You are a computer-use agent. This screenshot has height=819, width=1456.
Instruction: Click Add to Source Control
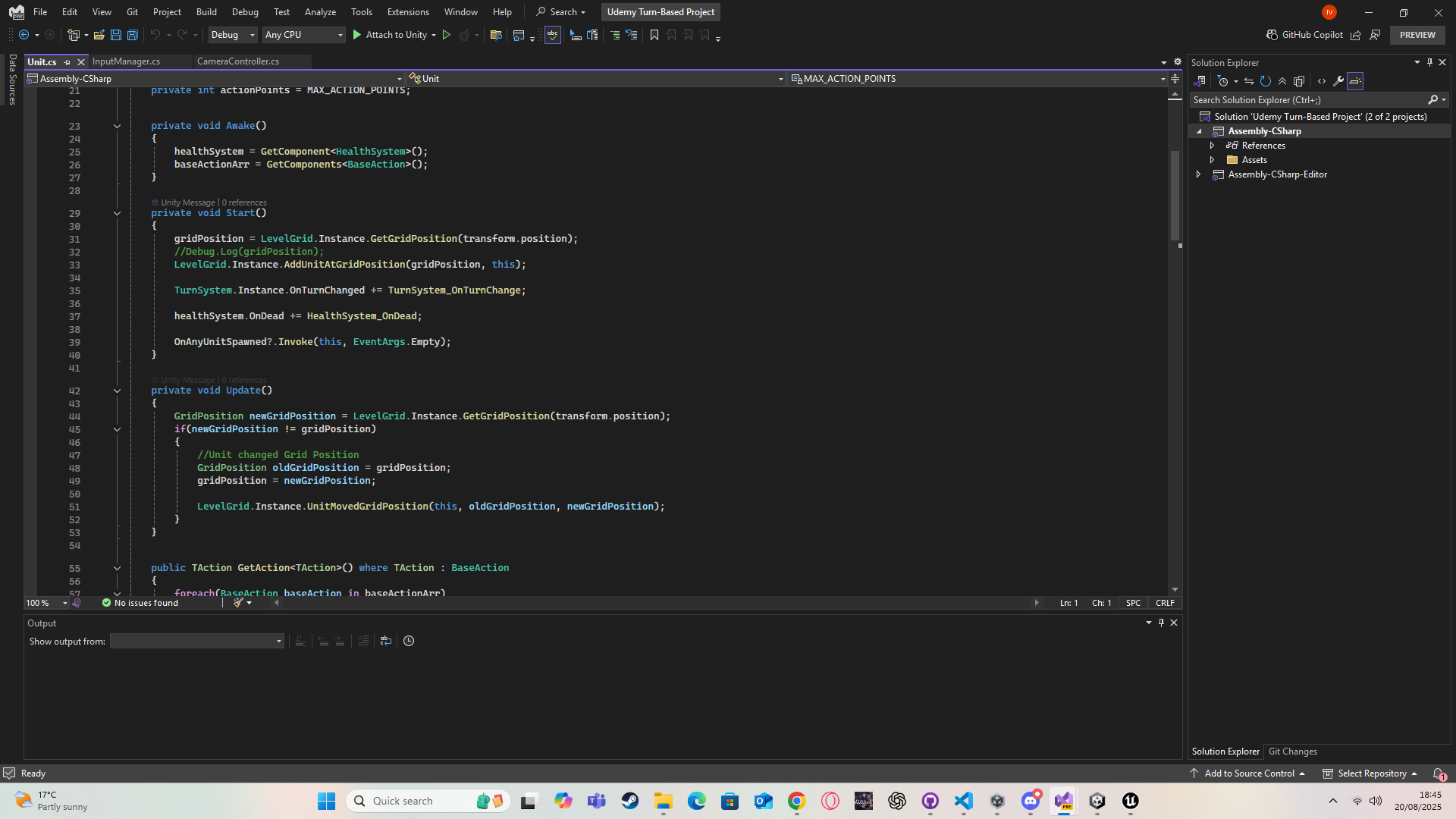1247,773
